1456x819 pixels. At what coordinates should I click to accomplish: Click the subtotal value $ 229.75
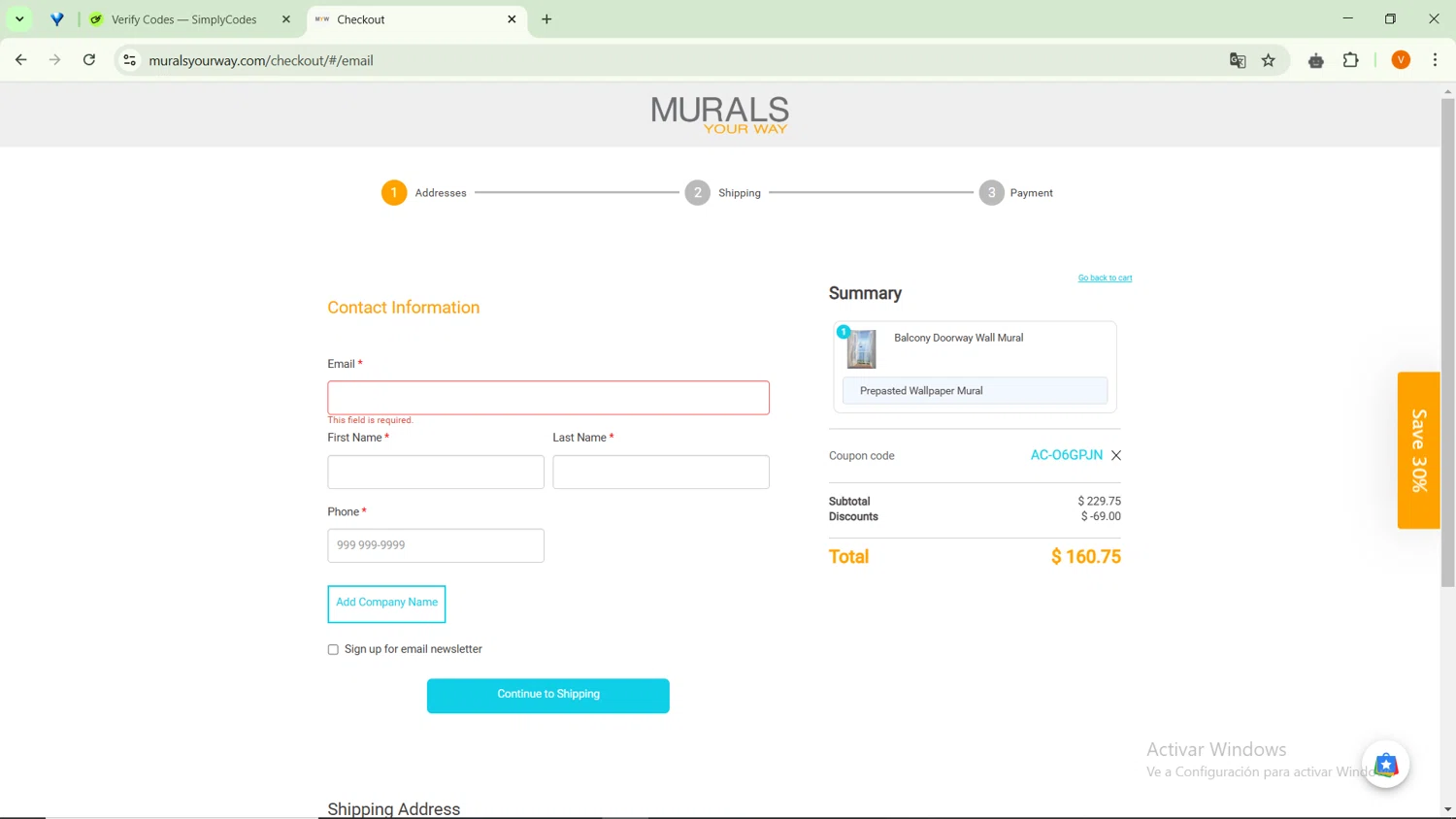pyautogui.click(x=1099, y=502)
